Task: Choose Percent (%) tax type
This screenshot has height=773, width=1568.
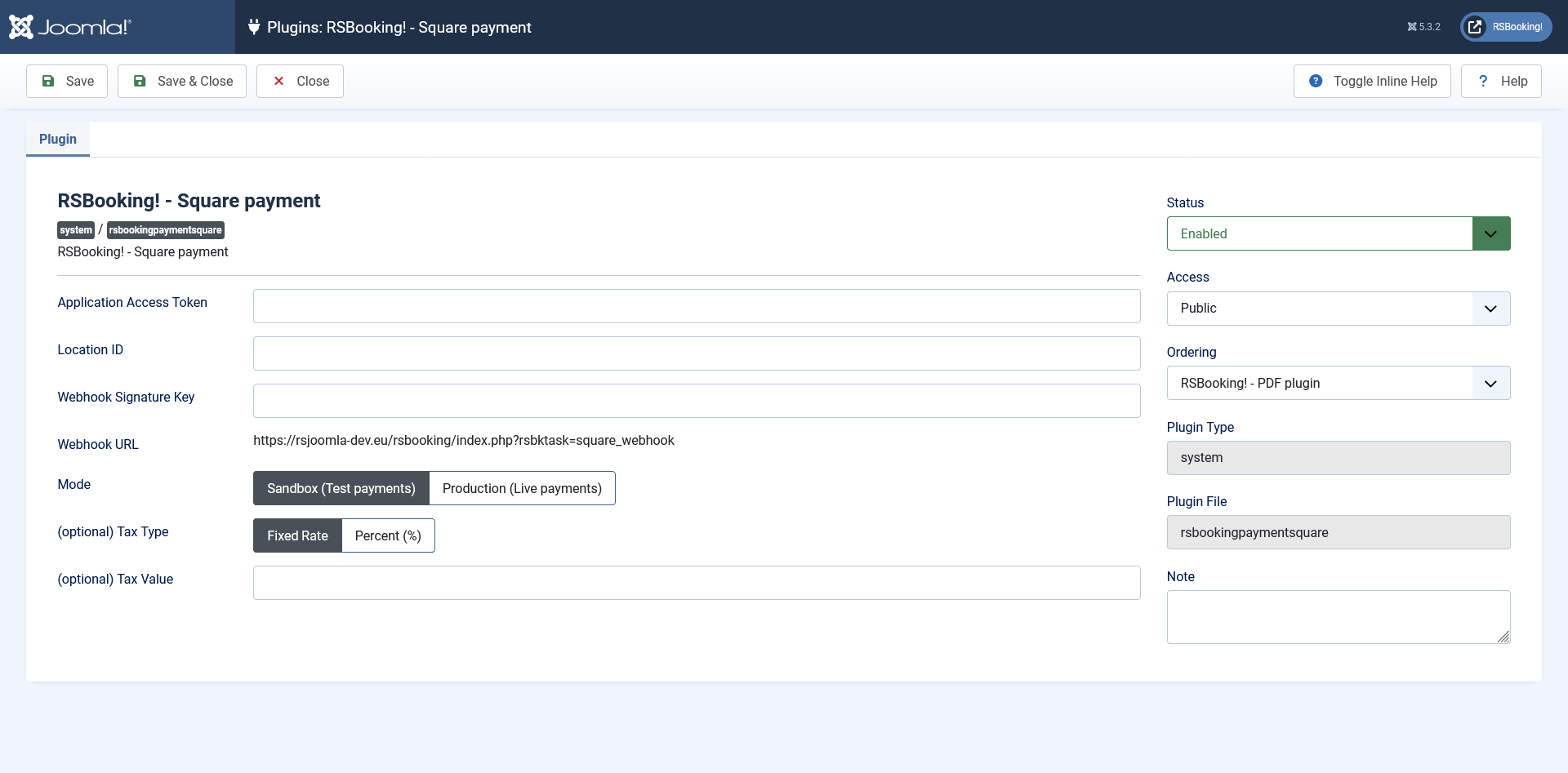Action: click(388, 535)
